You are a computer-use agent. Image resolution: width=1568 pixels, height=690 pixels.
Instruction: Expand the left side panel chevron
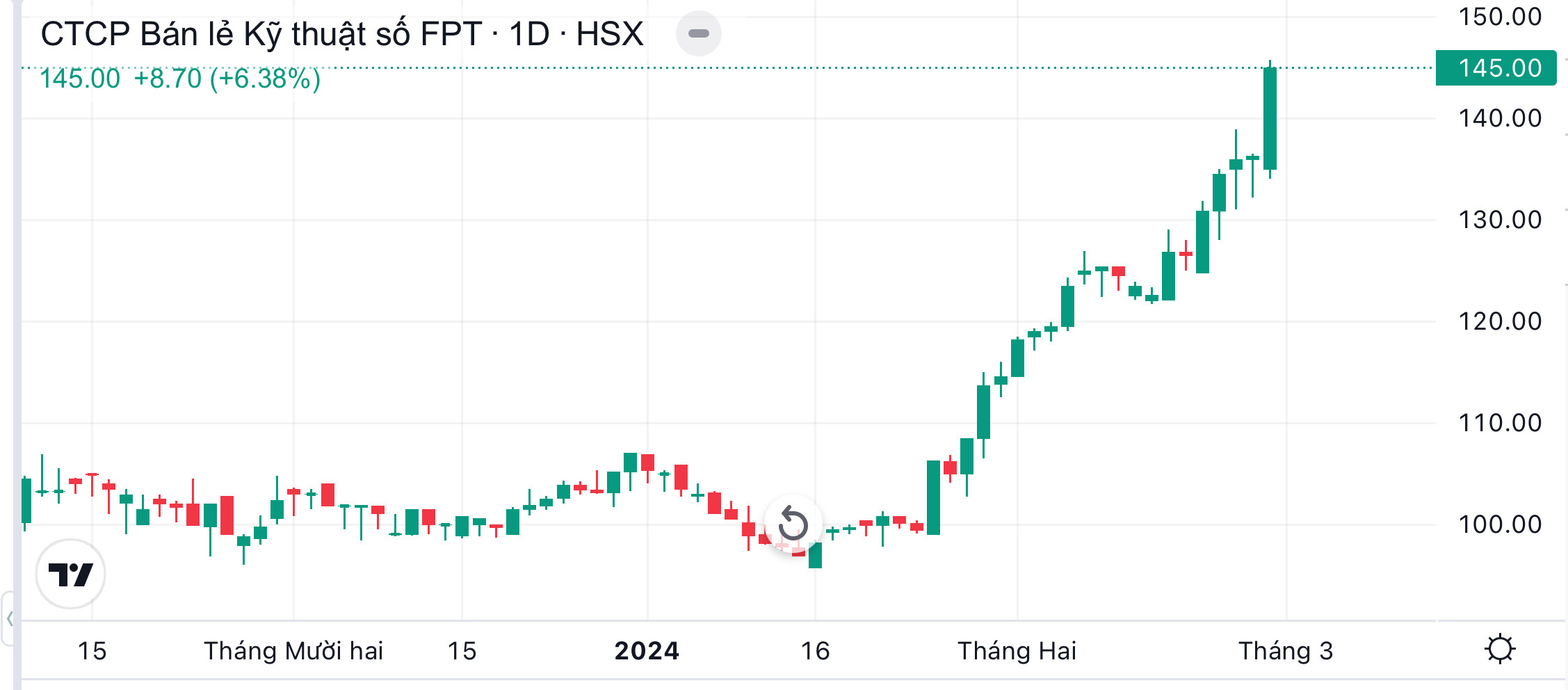[9, 618]
